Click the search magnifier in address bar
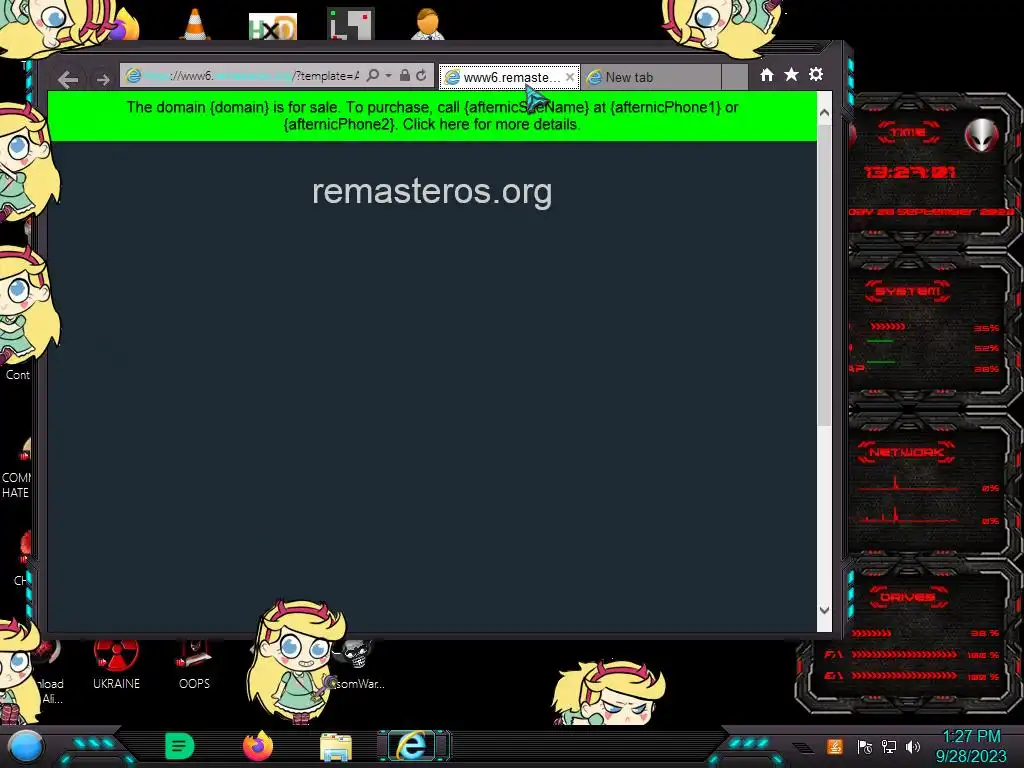Viewport: 1024px width, 768px height. (x=373, y=76)
